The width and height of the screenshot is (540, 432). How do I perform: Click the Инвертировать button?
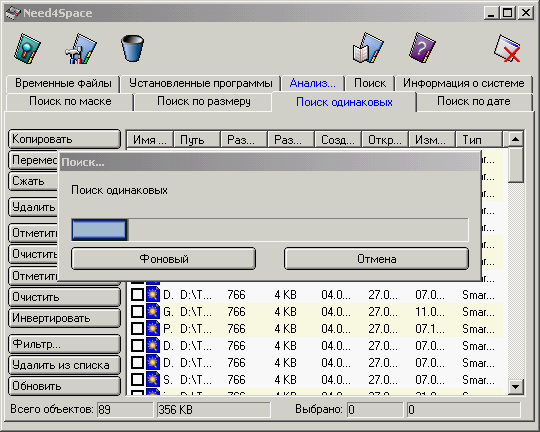pos(64,318)
